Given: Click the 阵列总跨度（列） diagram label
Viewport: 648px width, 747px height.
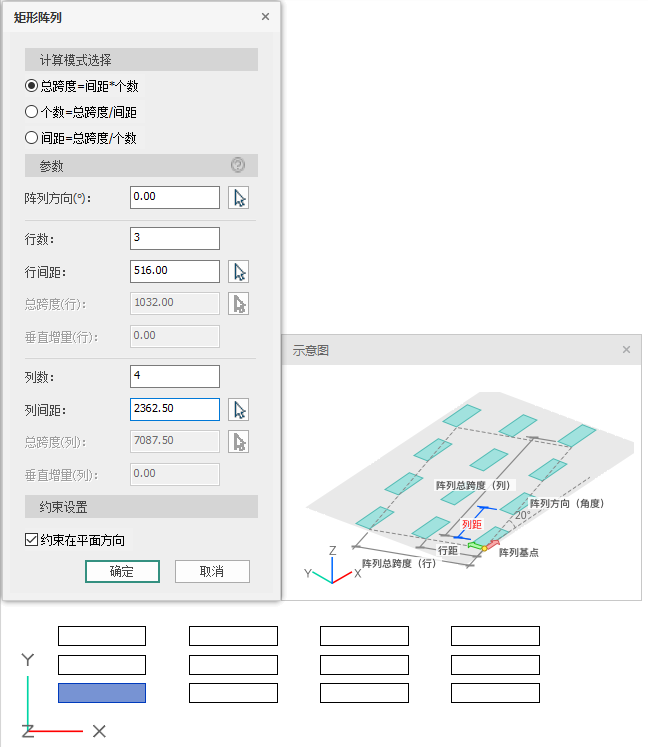Looking at the screenshot, I should [x=473, y=485].
